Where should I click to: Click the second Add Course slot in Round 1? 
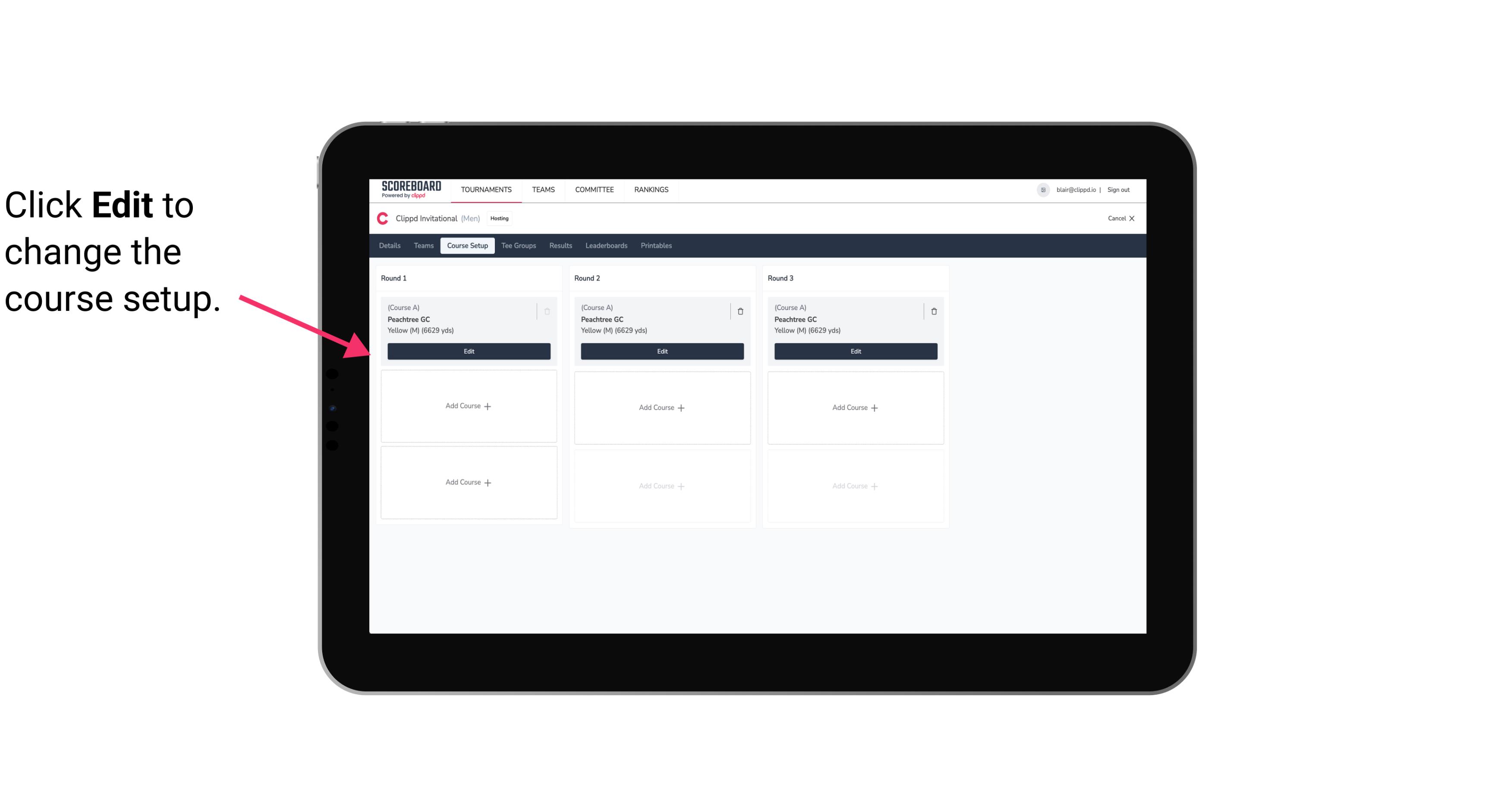pos(468,482)
